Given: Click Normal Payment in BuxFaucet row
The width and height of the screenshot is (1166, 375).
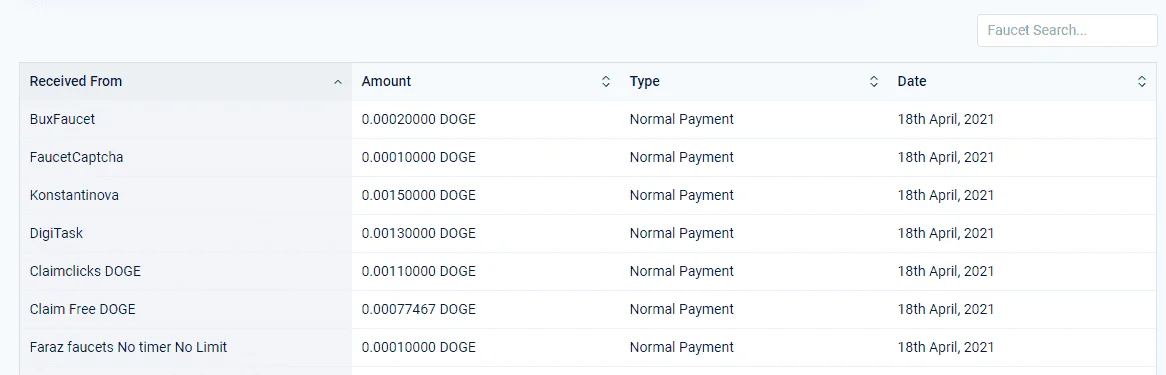Looking at the screenshot, I should tap(681, 119).
